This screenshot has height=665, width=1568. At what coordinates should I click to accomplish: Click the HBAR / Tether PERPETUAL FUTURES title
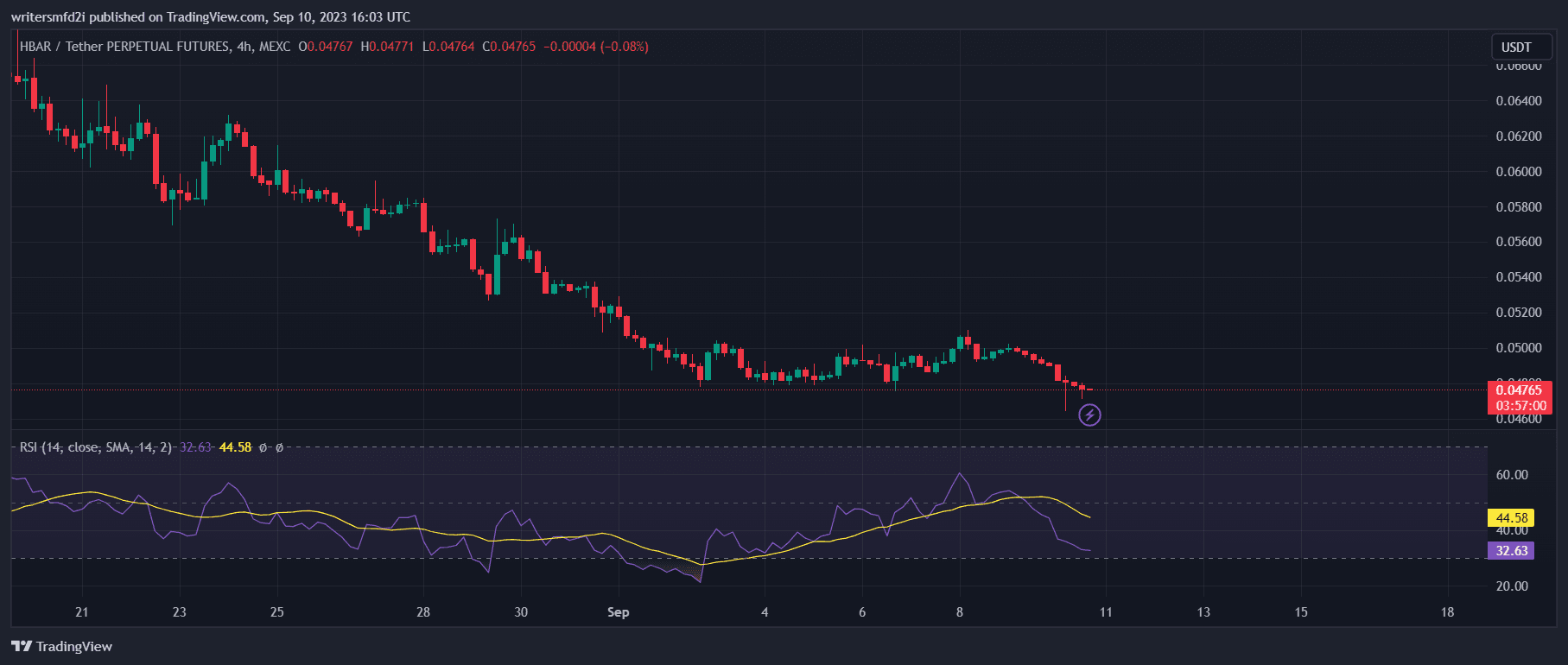(124, 47)
